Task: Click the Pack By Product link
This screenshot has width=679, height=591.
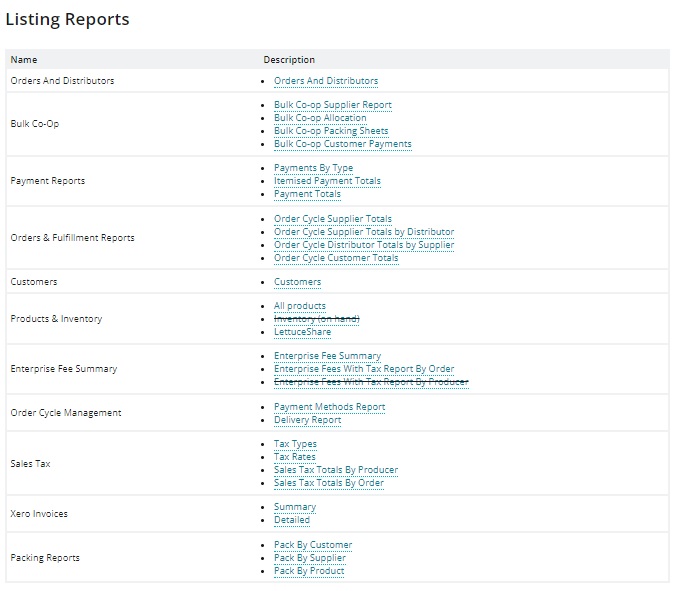Action: tap(308, 571)
